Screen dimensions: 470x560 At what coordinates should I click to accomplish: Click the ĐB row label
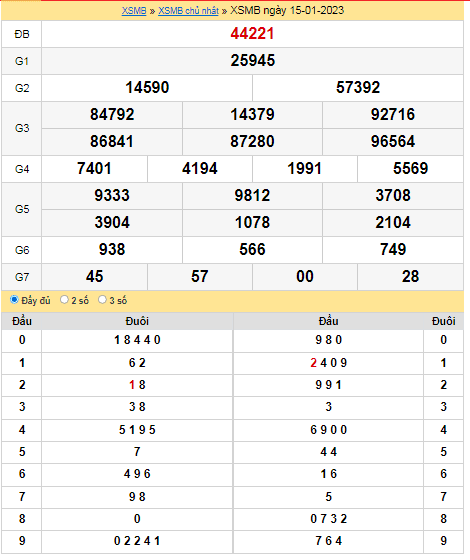coord(21,34)
